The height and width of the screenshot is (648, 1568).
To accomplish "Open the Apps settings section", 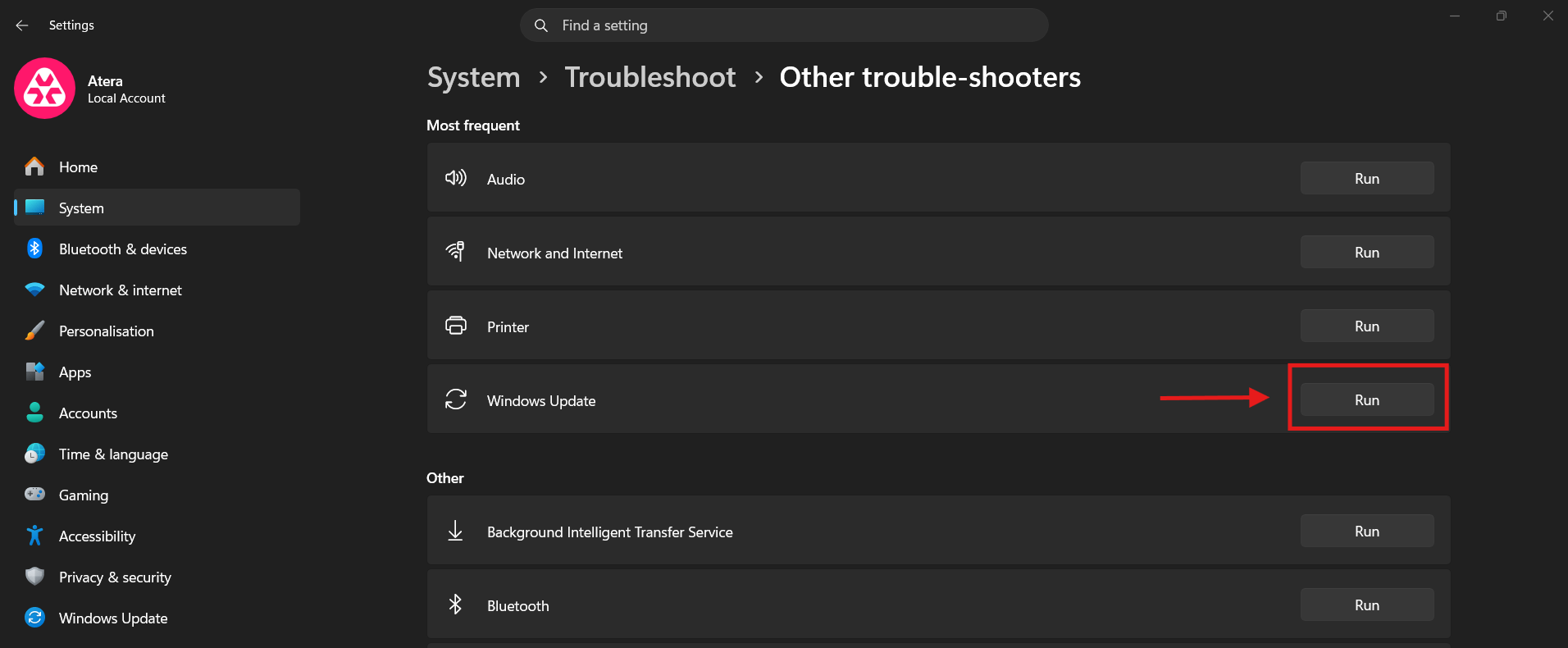I will (x=157, y=372).
